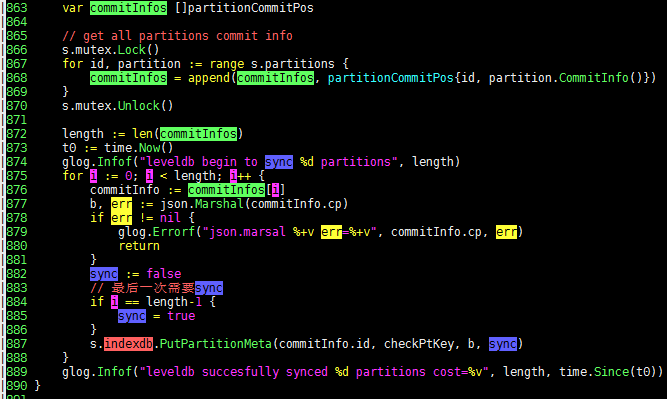Click 'CommitInfo()' method call on line 868
The image size is (667, 399).
[601, 78]
